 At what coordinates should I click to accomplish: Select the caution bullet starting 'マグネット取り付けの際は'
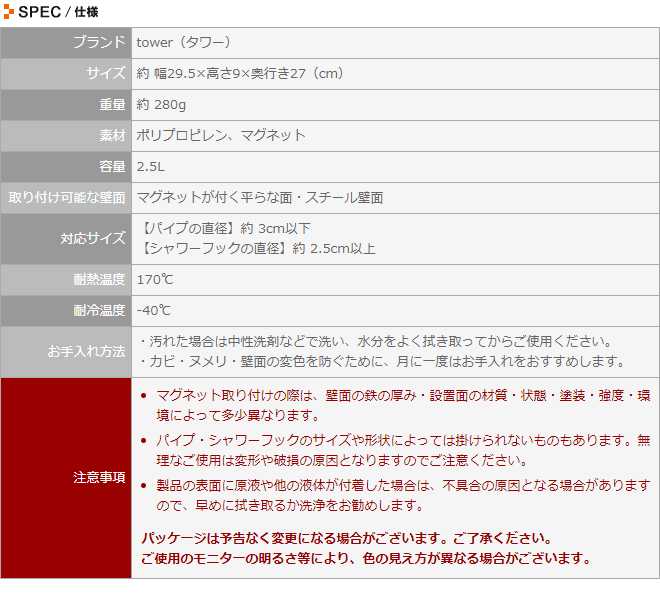pos(403,405)
